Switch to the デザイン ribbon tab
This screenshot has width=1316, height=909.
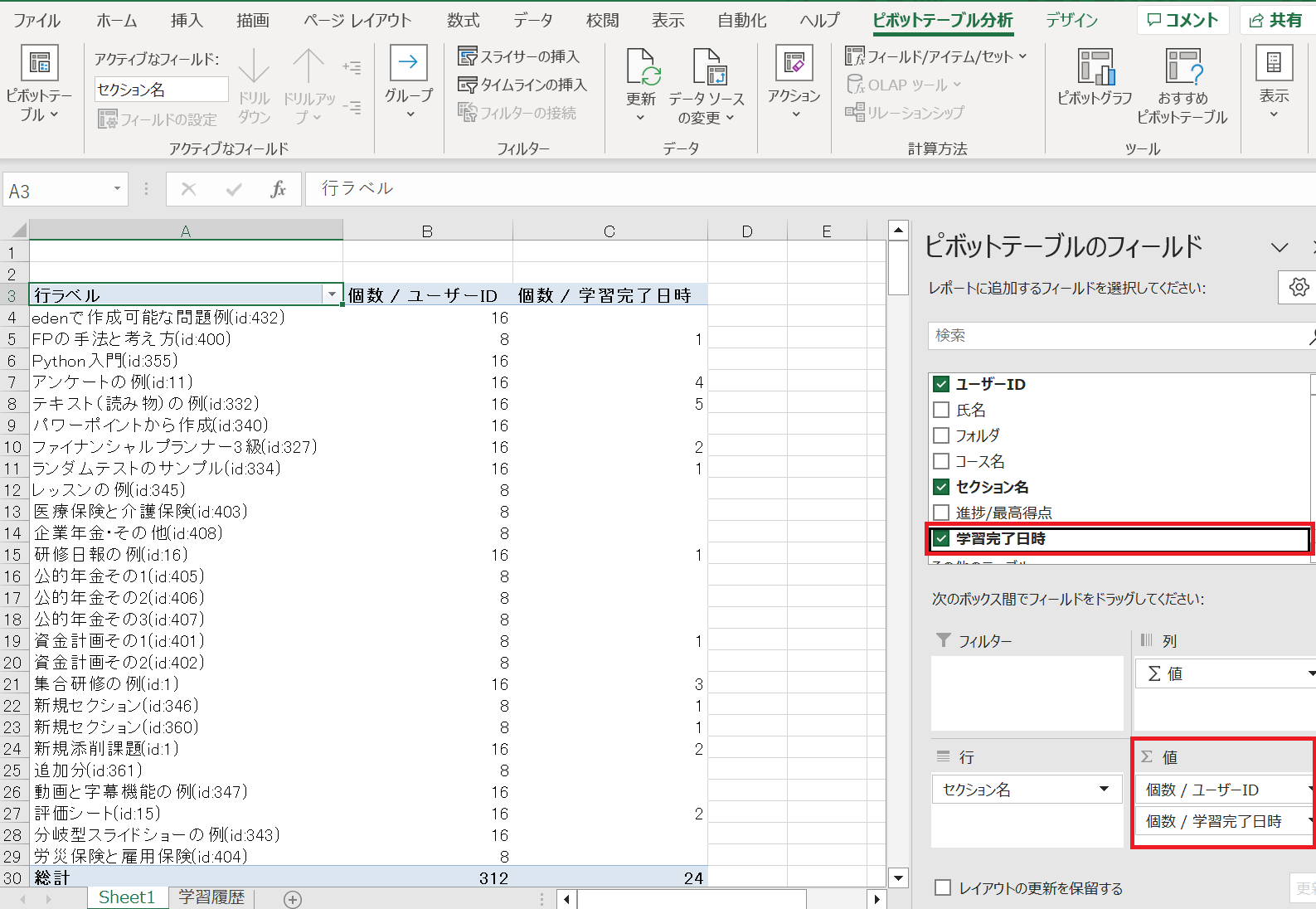pos(1071,20)
